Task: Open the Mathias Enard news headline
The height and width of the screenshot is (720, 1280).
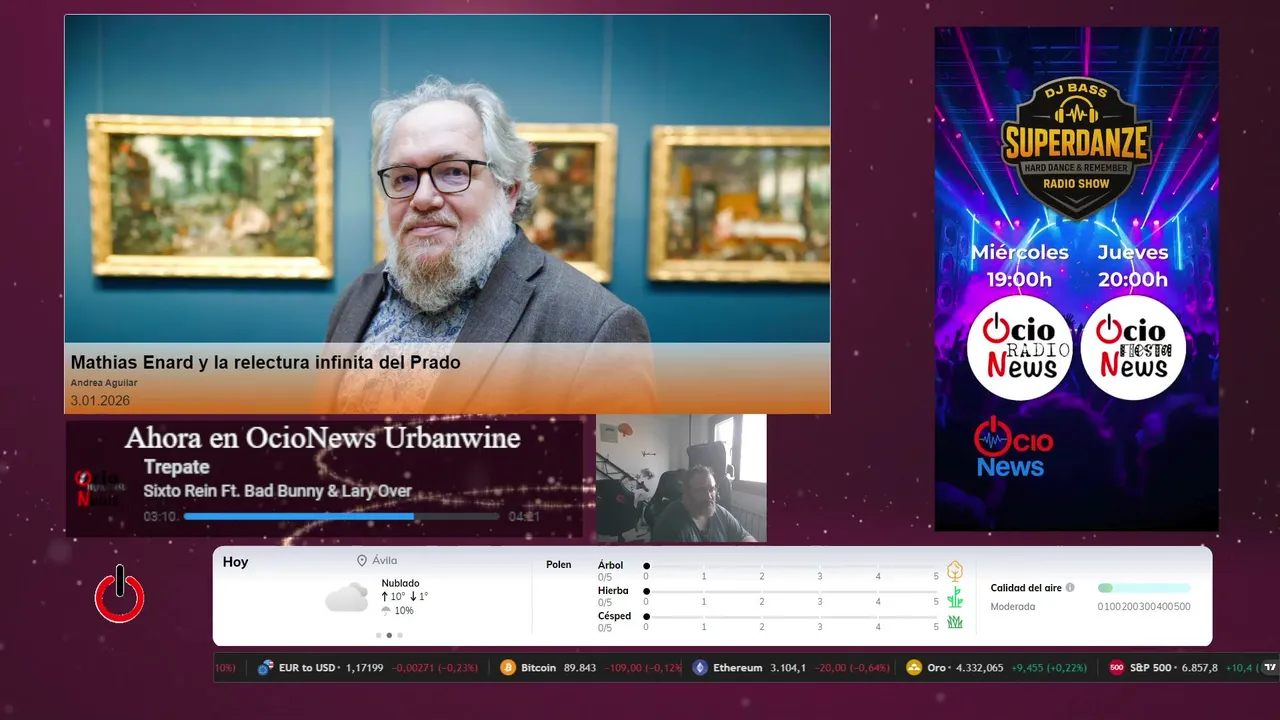Action: point(265,362)
